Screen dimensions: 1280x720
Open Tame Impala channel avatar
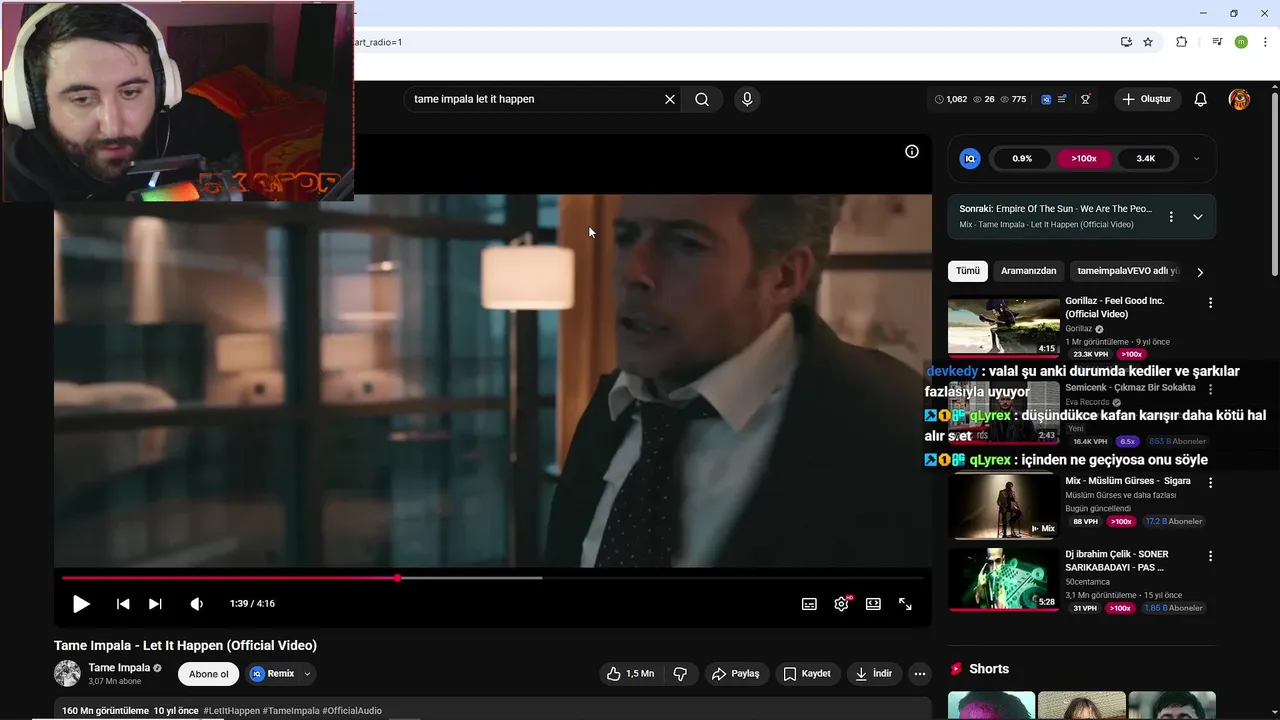pos(67,673)
